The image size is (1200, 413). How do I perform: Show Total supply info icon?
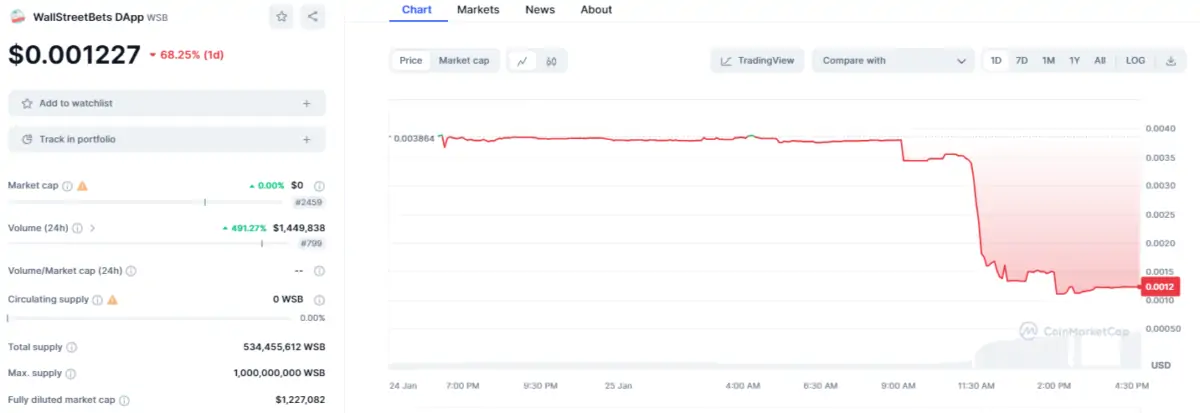[71, 347]
